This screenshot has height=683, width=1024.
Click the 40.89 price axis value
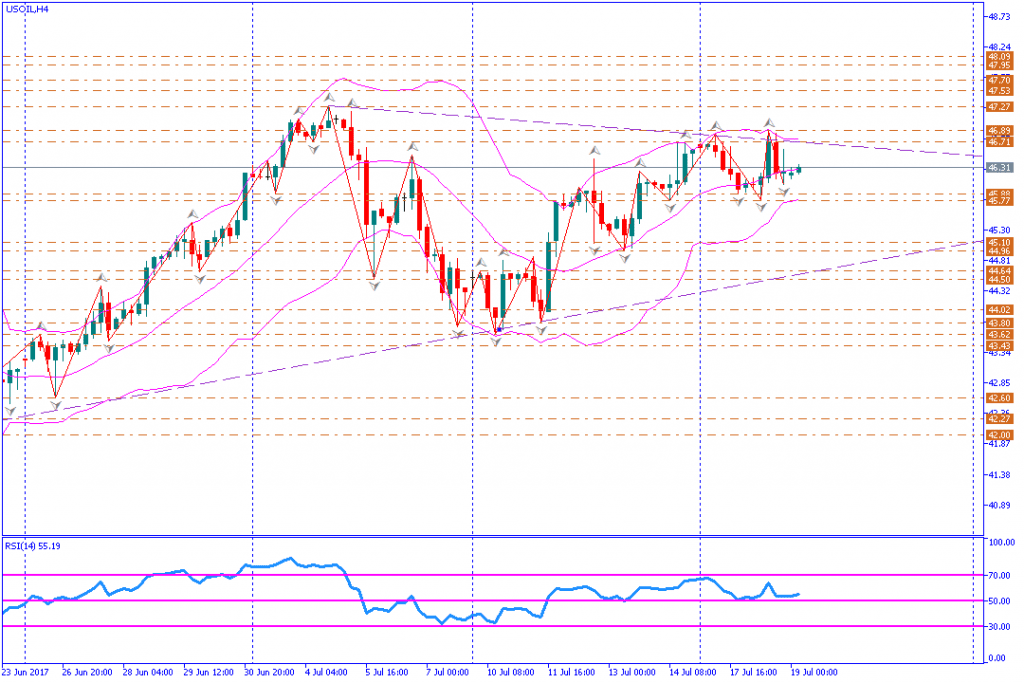tap(1000, 505)
